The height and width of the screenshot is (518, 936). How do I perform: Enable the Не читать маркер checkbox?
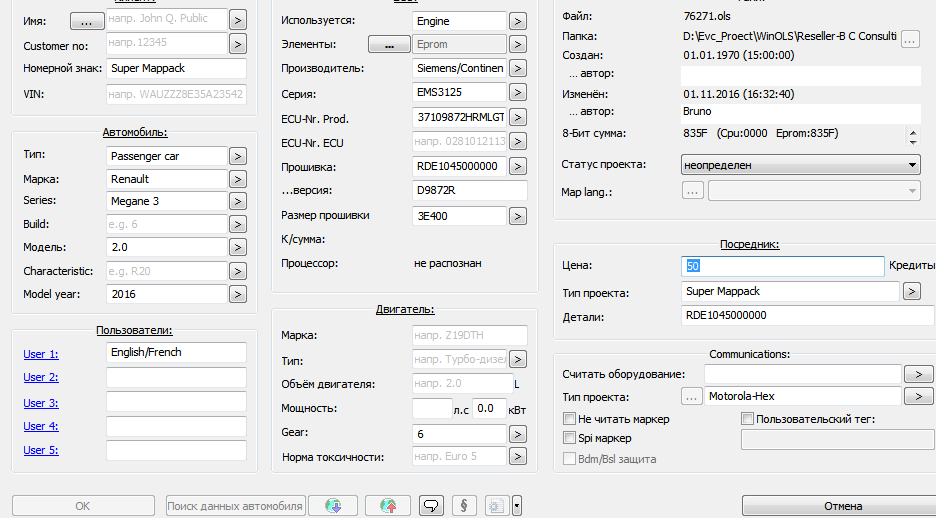[x=570, y=419]
